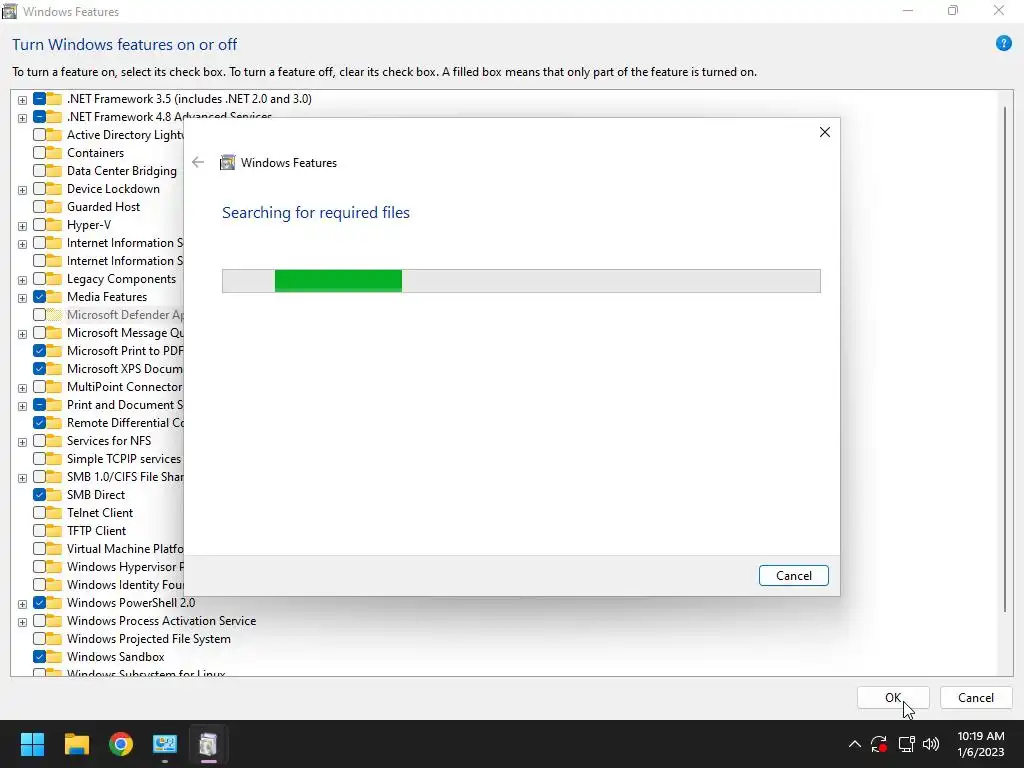Launch Google Chrome from the taskbar
This screenshot has width=1024, height=768.
pos(121,744)
